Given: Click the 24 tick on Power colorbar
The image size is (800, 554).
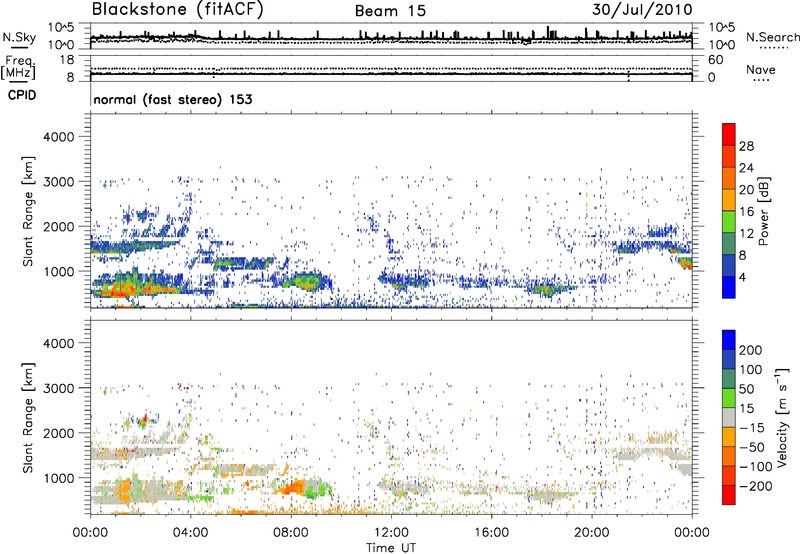Looking at the screenshot, I should [746, 168].
